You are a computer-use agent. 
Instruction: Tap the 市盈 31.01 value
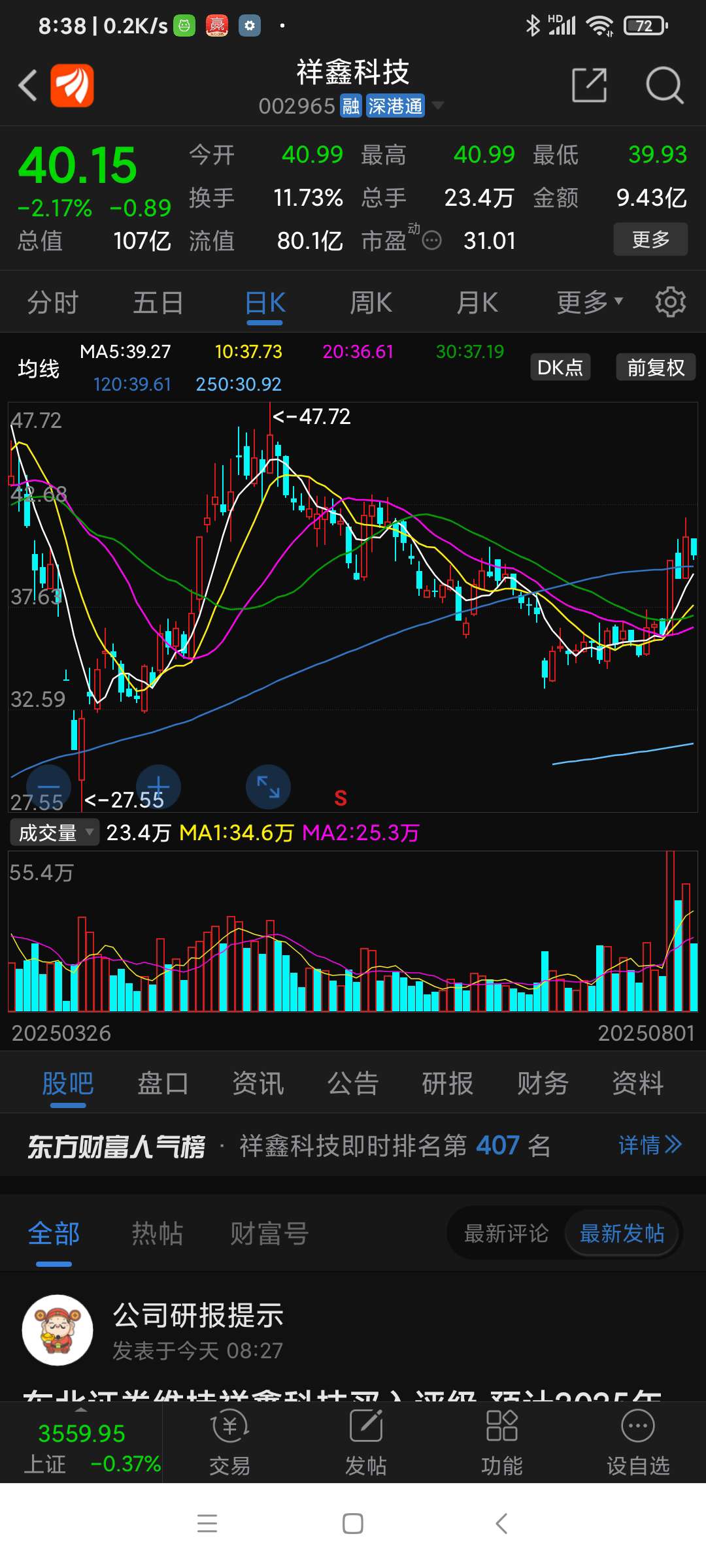[x=490, y=241]
